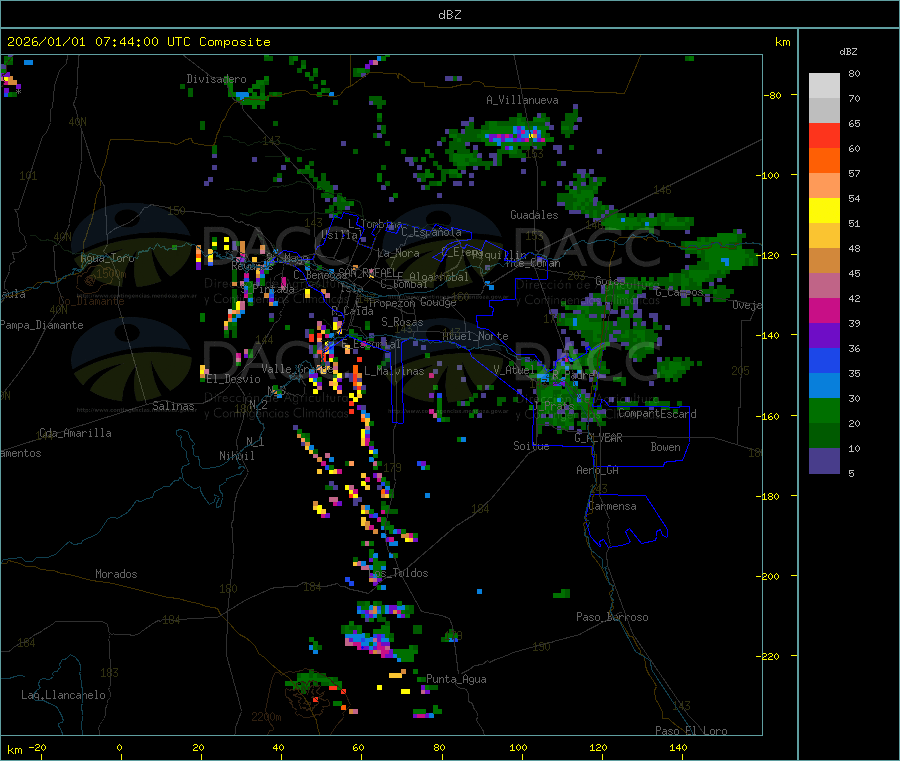Click the -20 km x-axis tick label
The height and width of the screenshot is (761, 900).
(38, 747)
